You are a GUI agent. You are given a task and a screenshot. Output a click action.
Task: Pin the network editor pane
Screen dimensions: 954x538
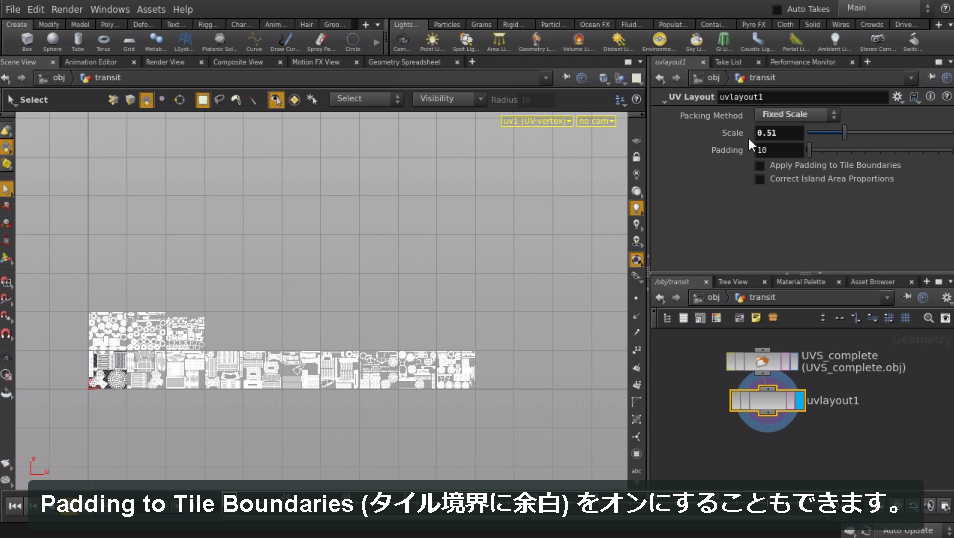coord(907,297)
